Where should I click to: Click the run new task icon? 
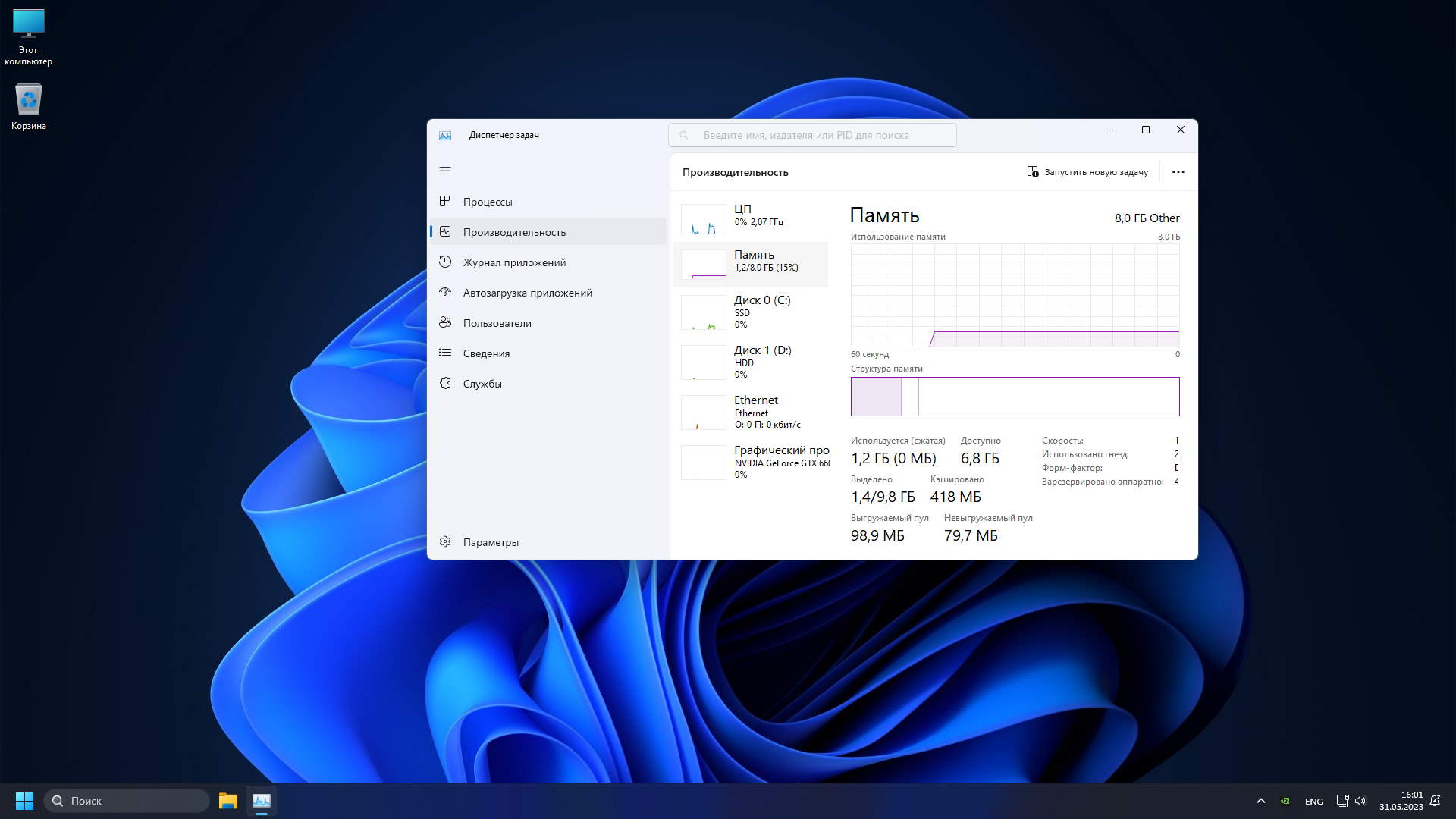[1033, 172]
